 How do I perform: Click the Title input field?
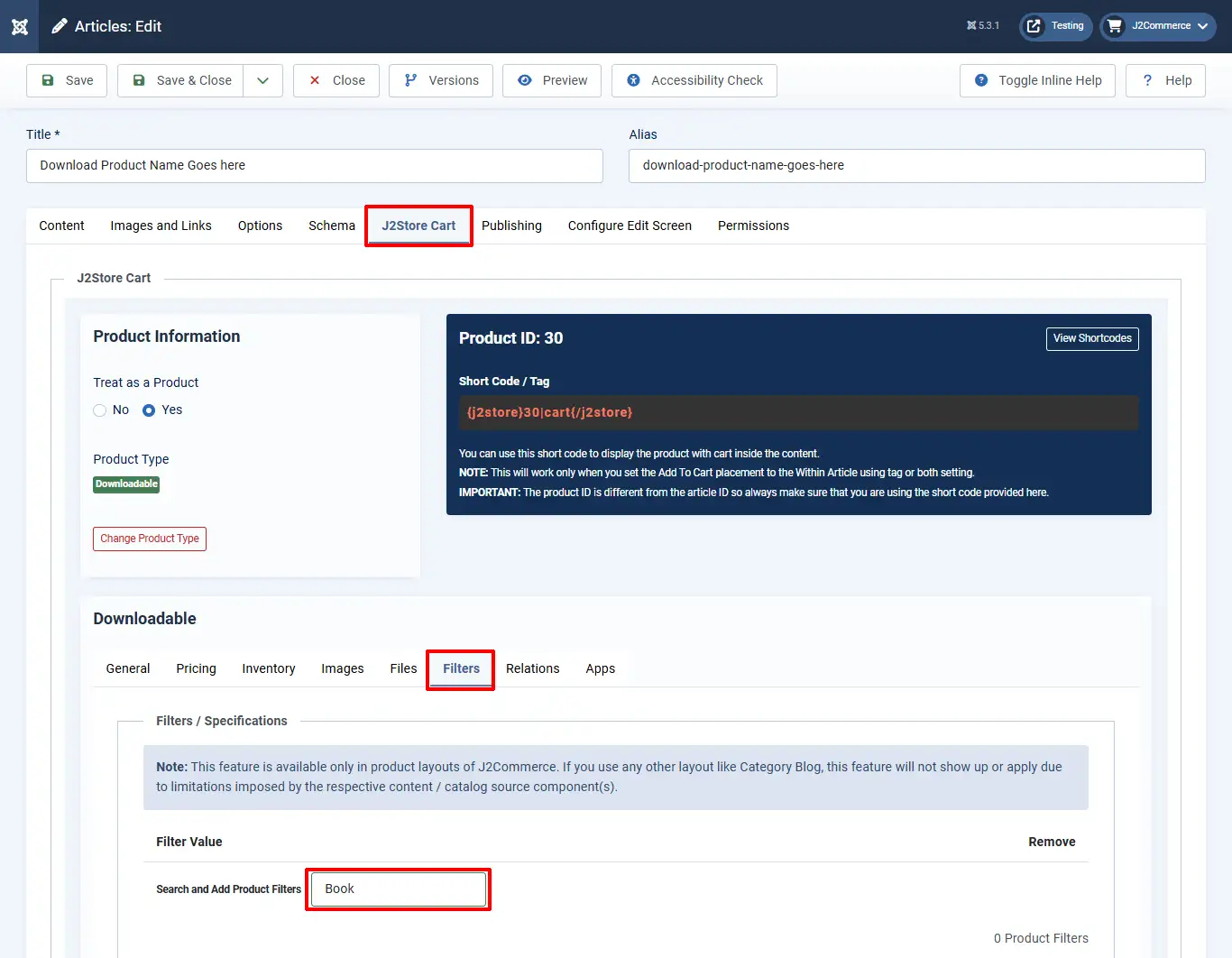(x=315, y=166)
